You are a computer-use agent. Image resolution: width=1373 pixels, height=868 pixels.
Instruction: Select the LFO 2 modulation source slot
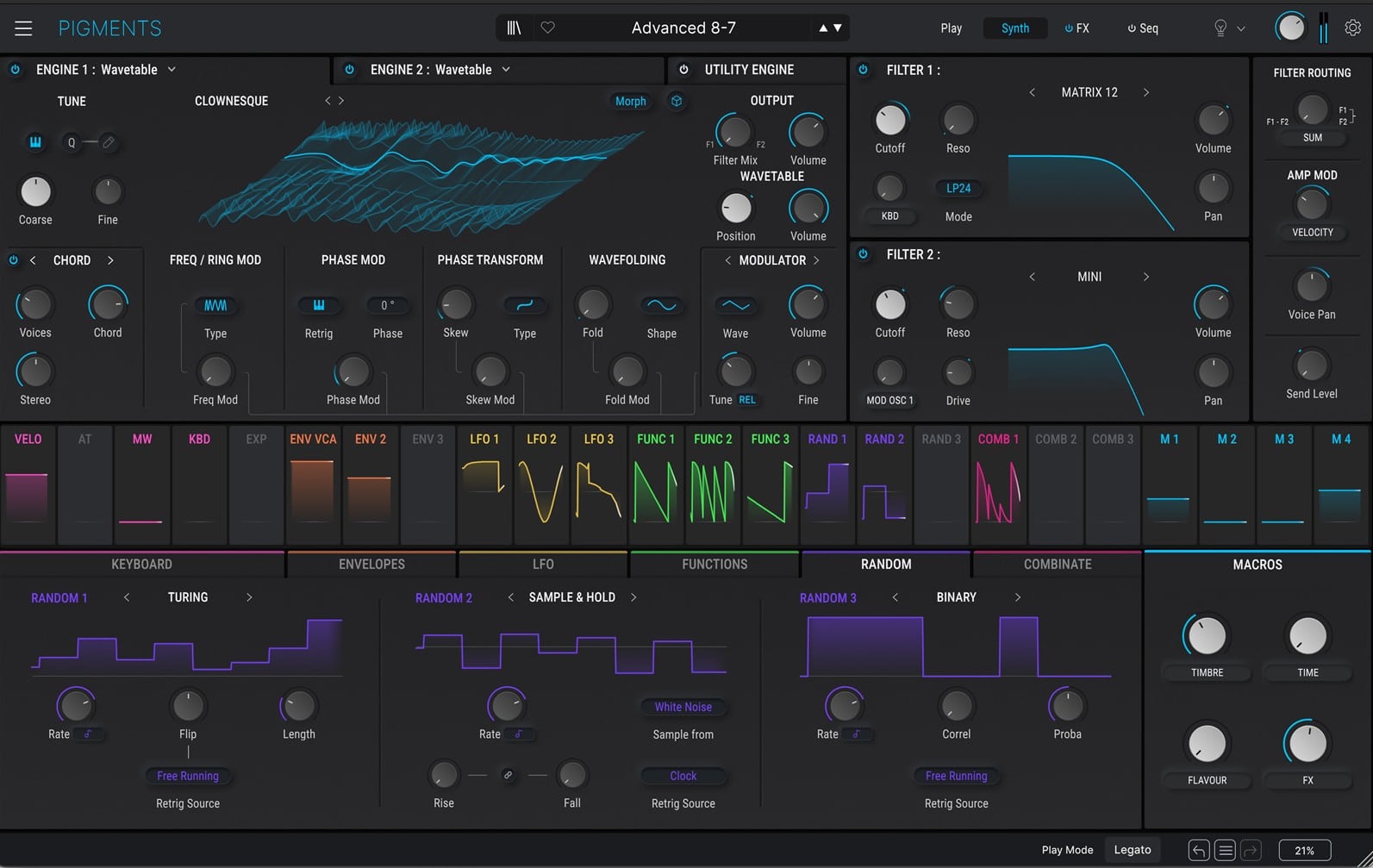point(541,484)
